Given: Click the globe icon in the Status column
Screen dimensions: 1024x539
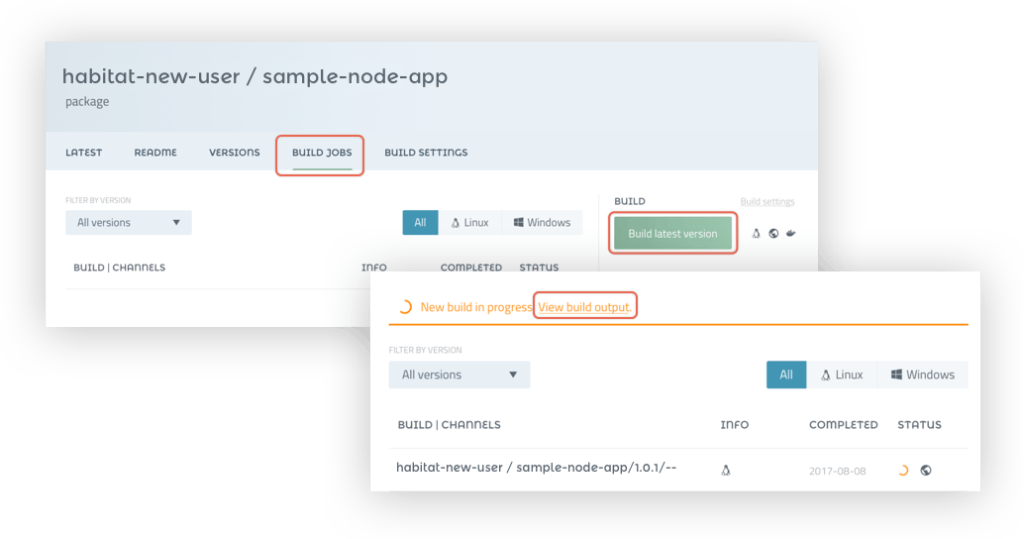Looking at the screenshot, I should [926, 470].
